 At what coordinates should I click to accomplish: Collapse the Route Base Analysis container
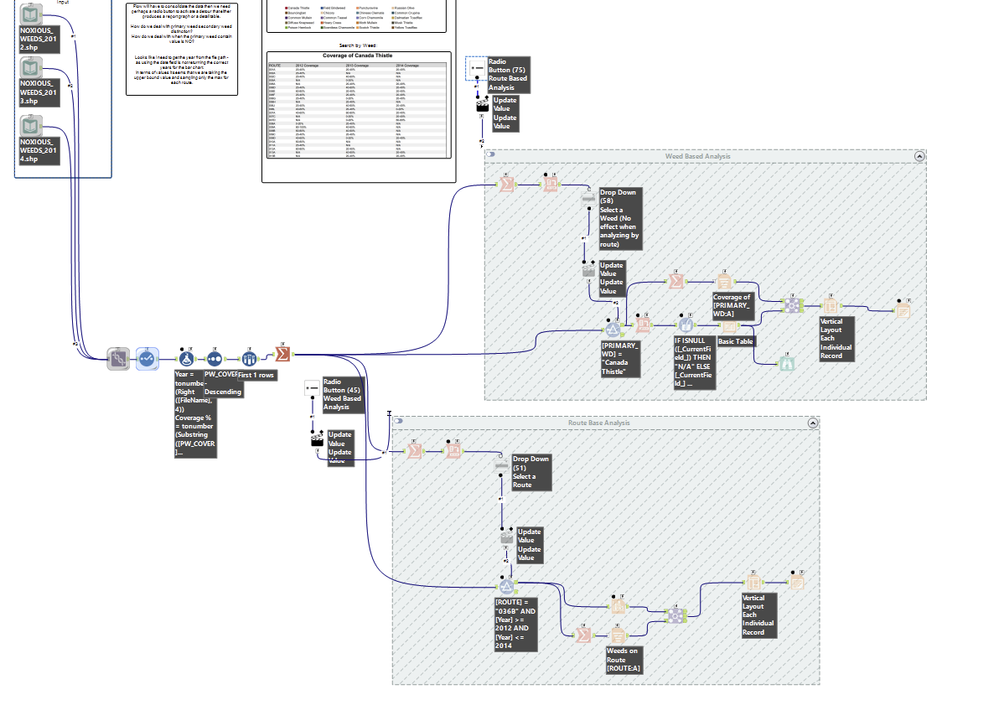click(x=812, y=423)
